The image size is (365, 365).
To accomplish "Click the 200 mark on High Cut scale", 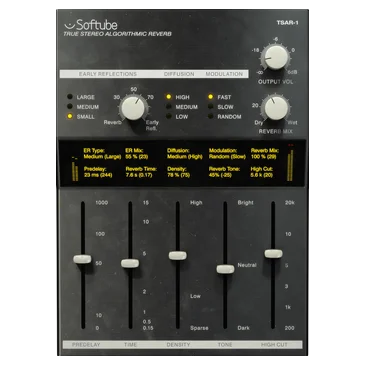I will [x=289, y=328].
